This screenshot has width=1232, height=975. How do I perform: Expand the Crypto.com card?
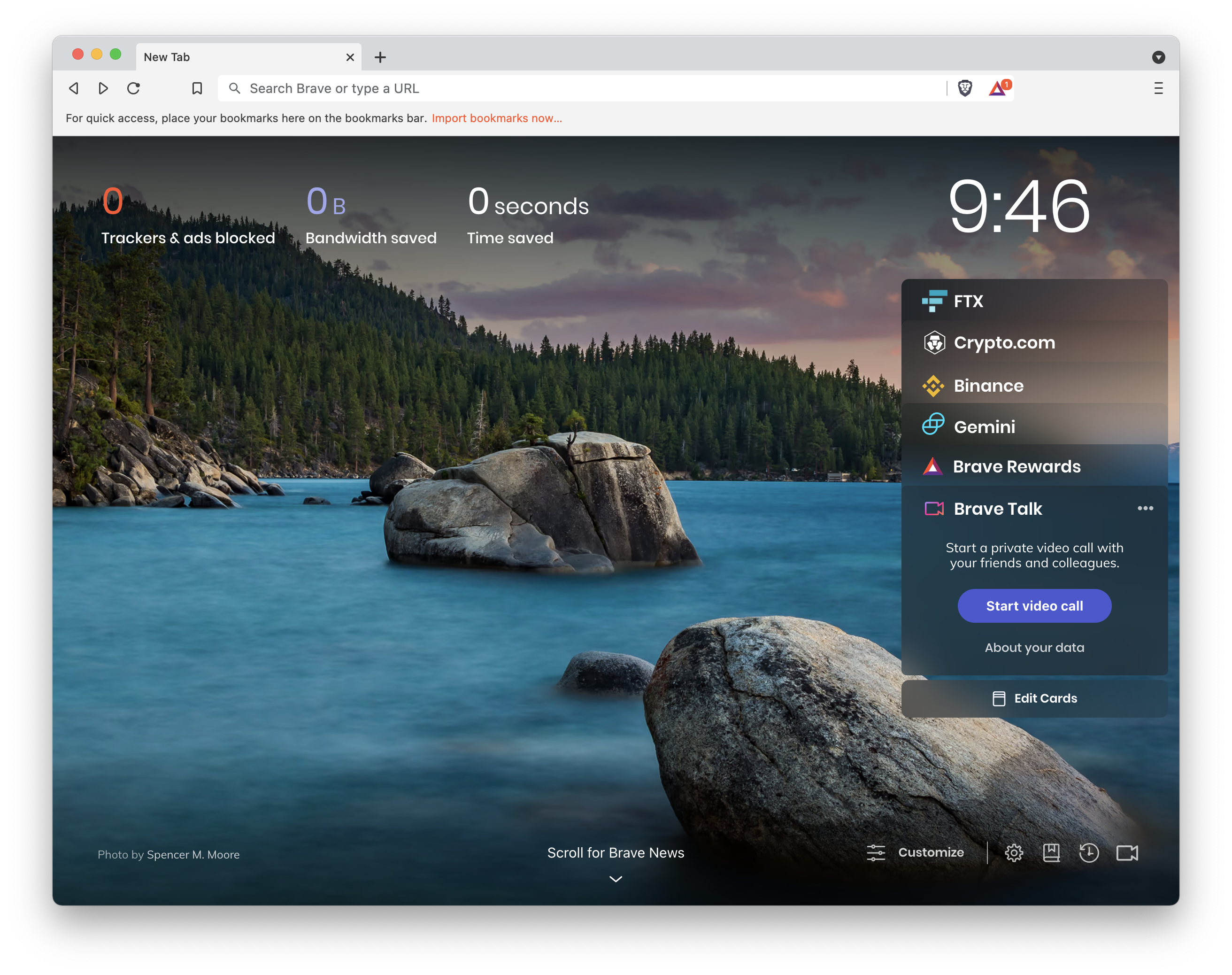pos(1034,342)
